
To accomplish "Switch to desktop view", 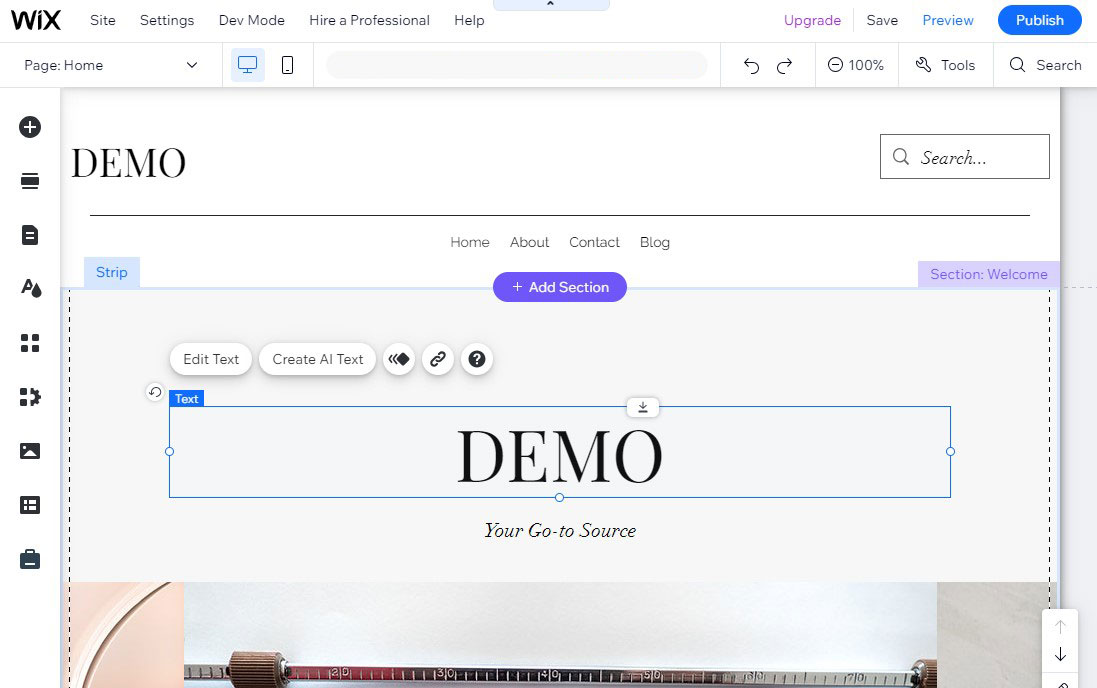I will [x=248, y=65].
